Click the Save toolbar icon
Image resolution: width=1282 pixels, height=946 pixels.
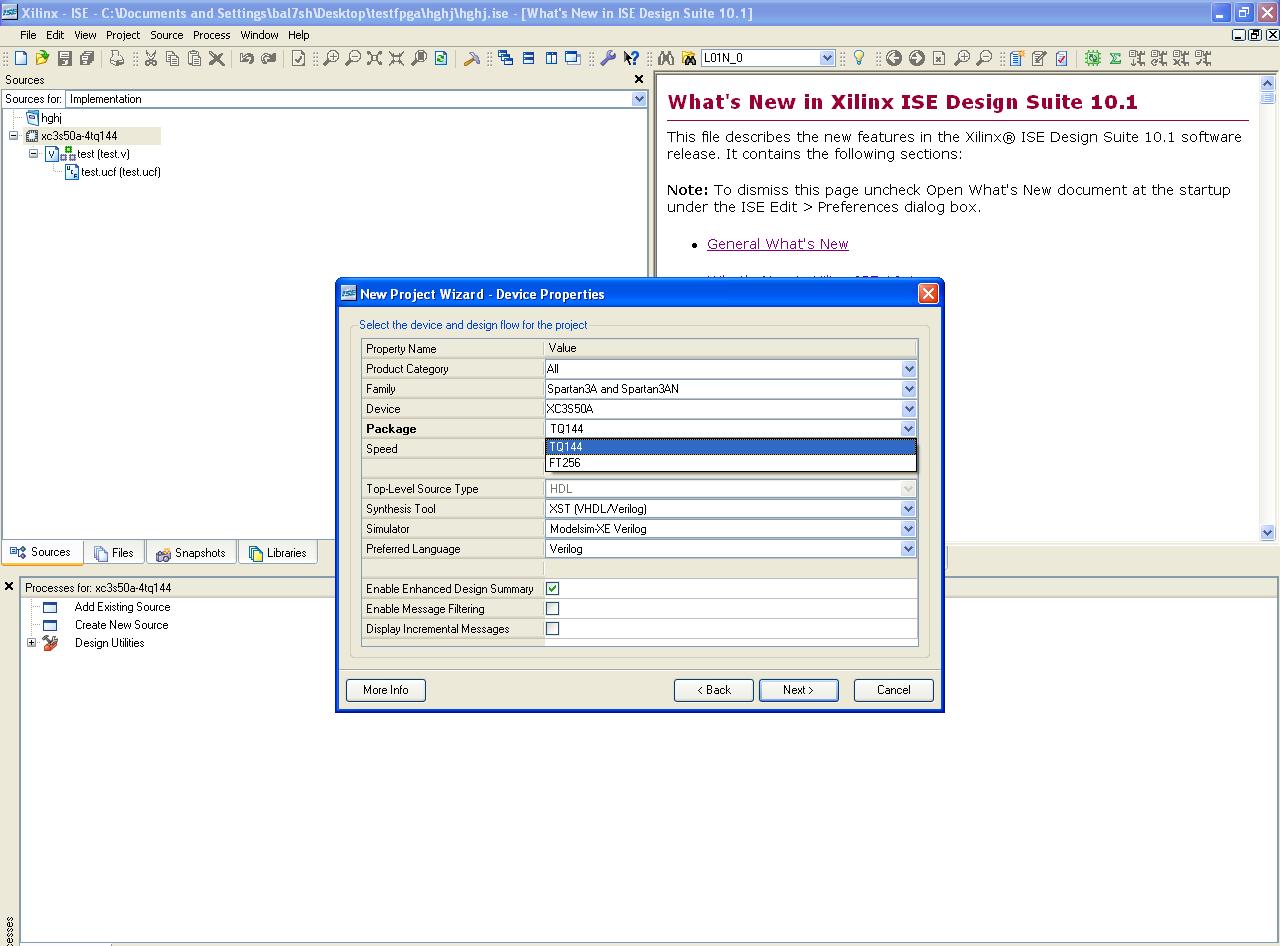64,58
